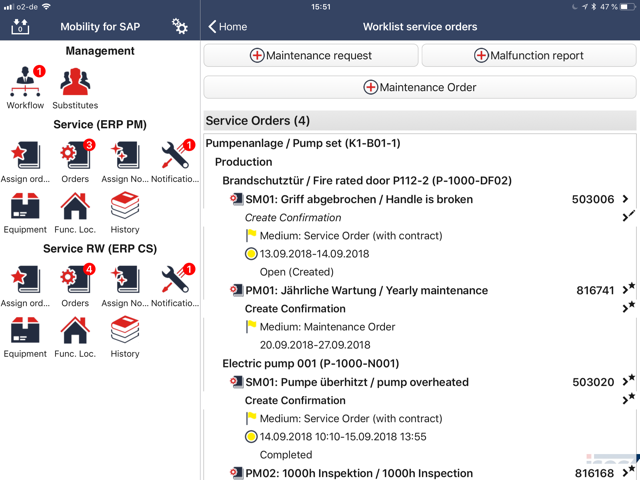Click date range 13.09.2018-14.09.2018
Viewport: 640px width, 480px height.
pyautogui.click(x=314, y=254)
